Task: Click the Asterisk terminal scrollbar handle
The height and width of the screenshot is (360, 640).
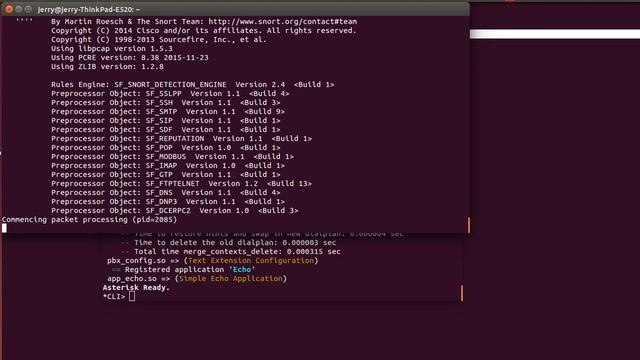Action: pos(462,293)
